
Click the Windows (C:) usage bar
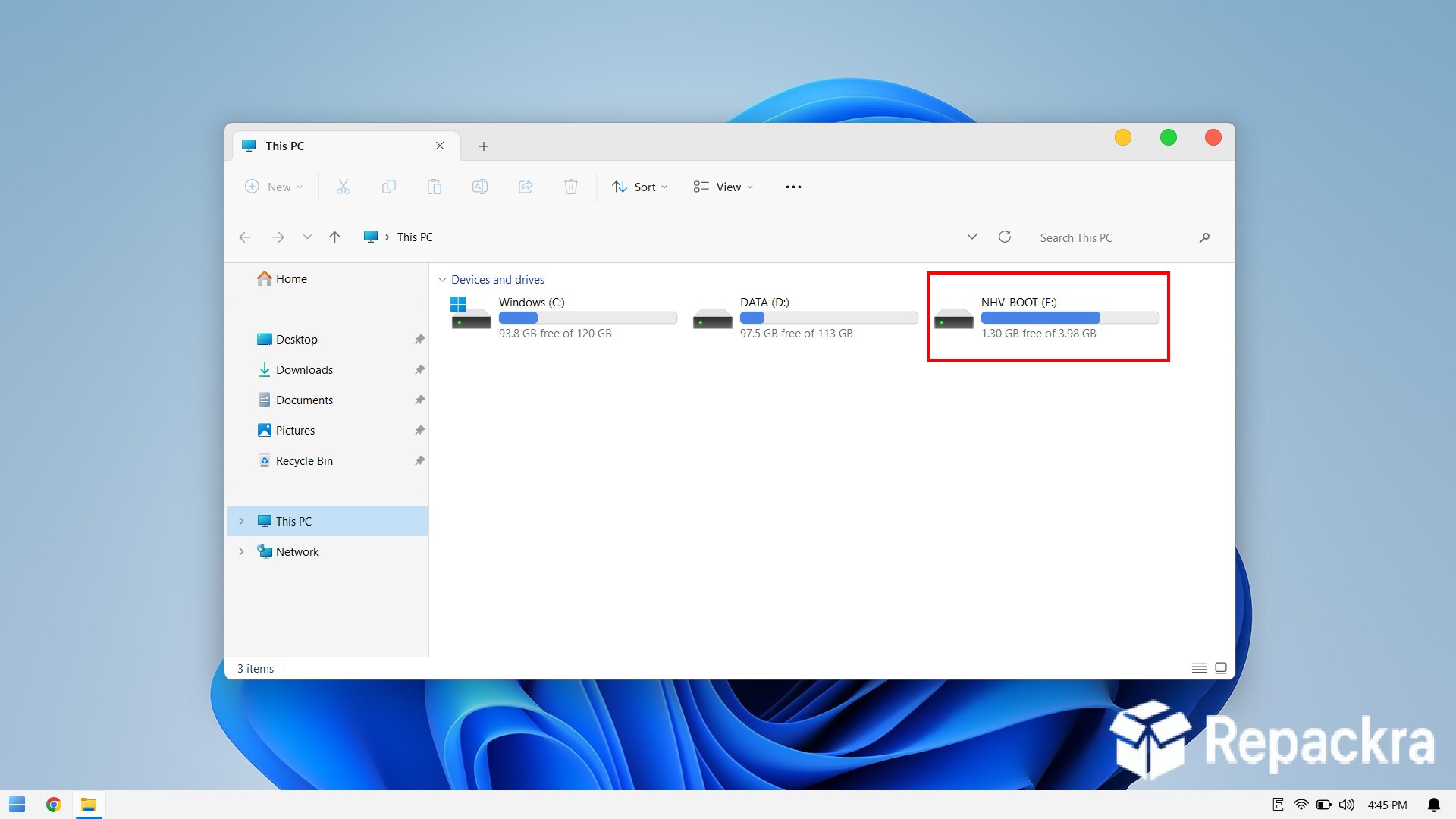tap(588, 318)
